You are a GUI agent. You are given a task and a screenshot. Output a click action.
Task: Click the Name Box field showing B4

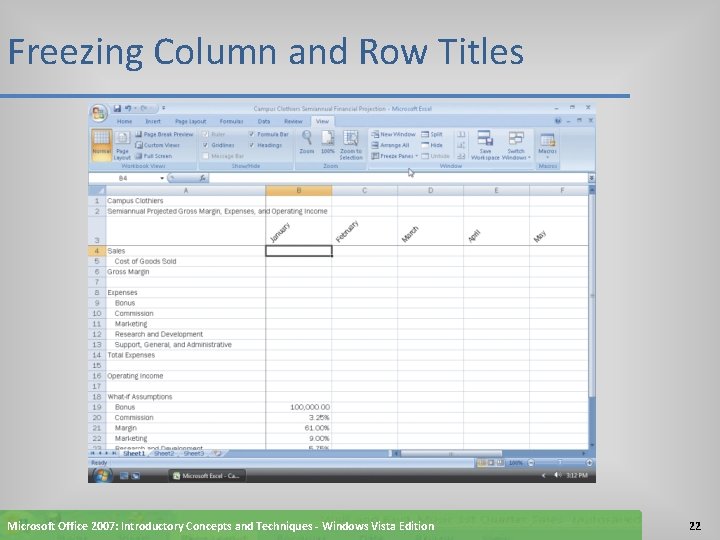124,178
